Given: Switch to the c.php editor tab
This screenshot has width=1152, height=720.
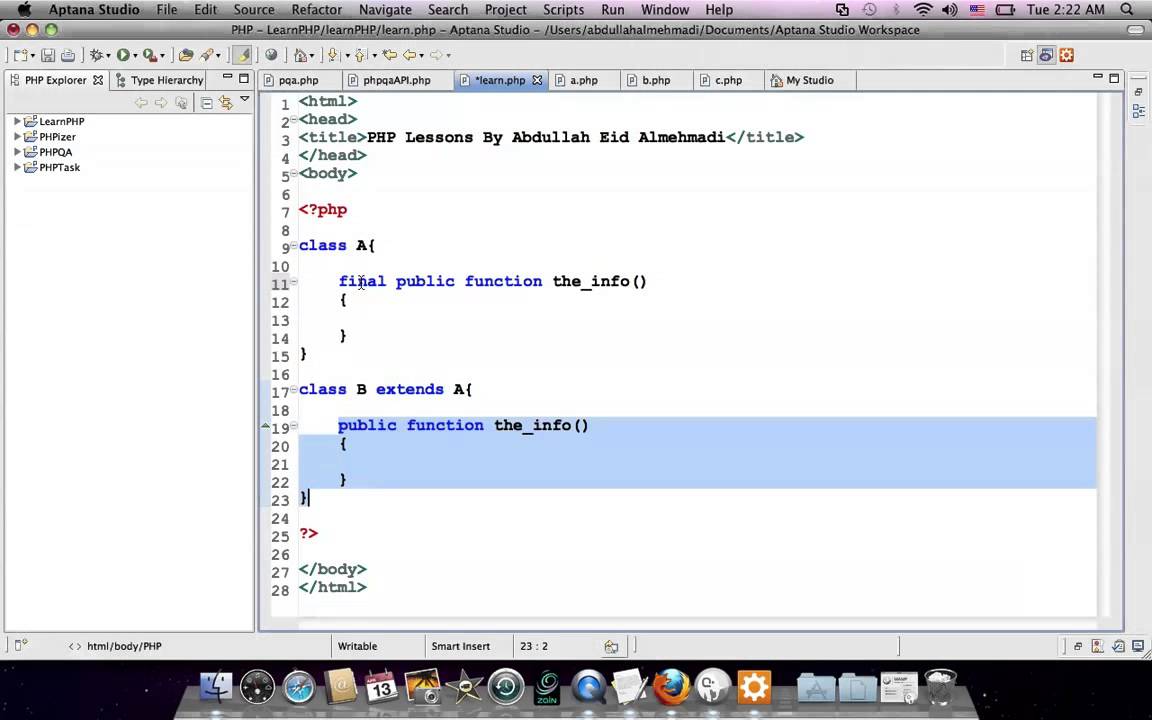Looking at the screenshot, I should click(728, 80).
